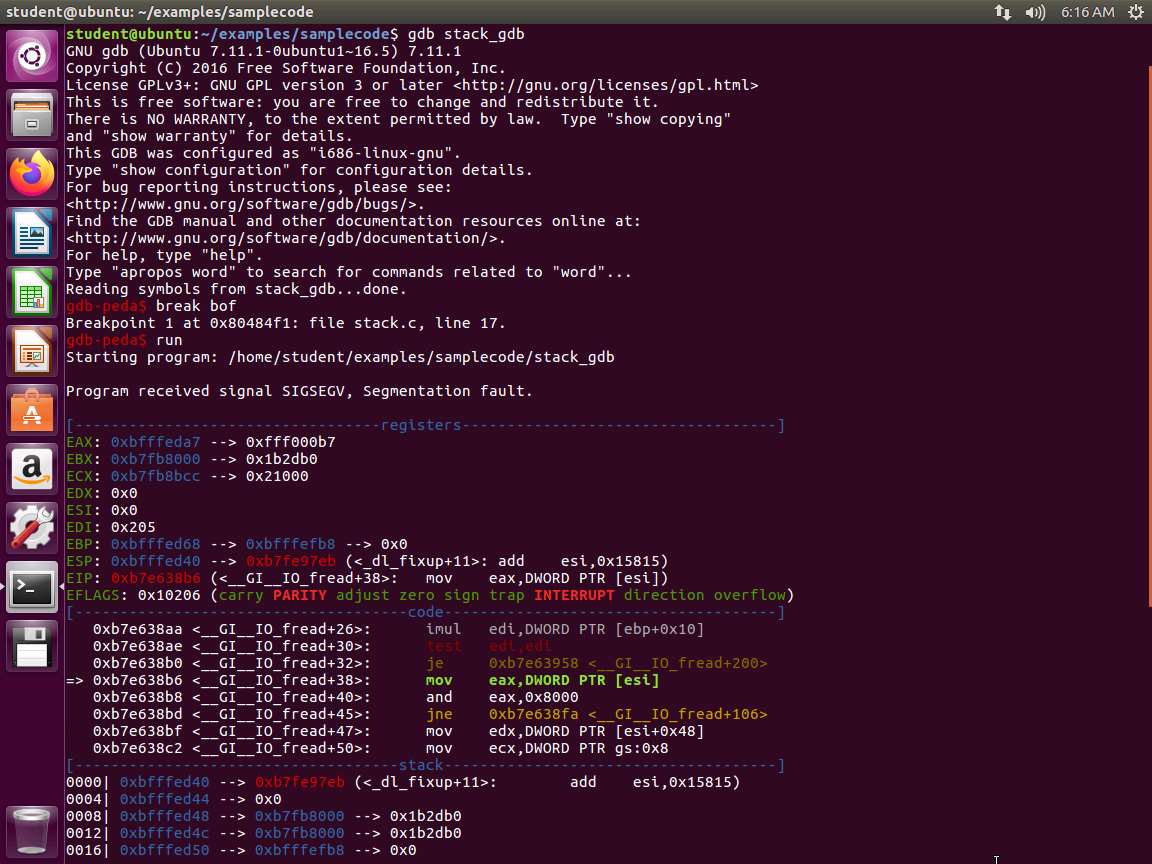Click the gdb documentation URL
1152x864 pixels.
coord(285,238)
